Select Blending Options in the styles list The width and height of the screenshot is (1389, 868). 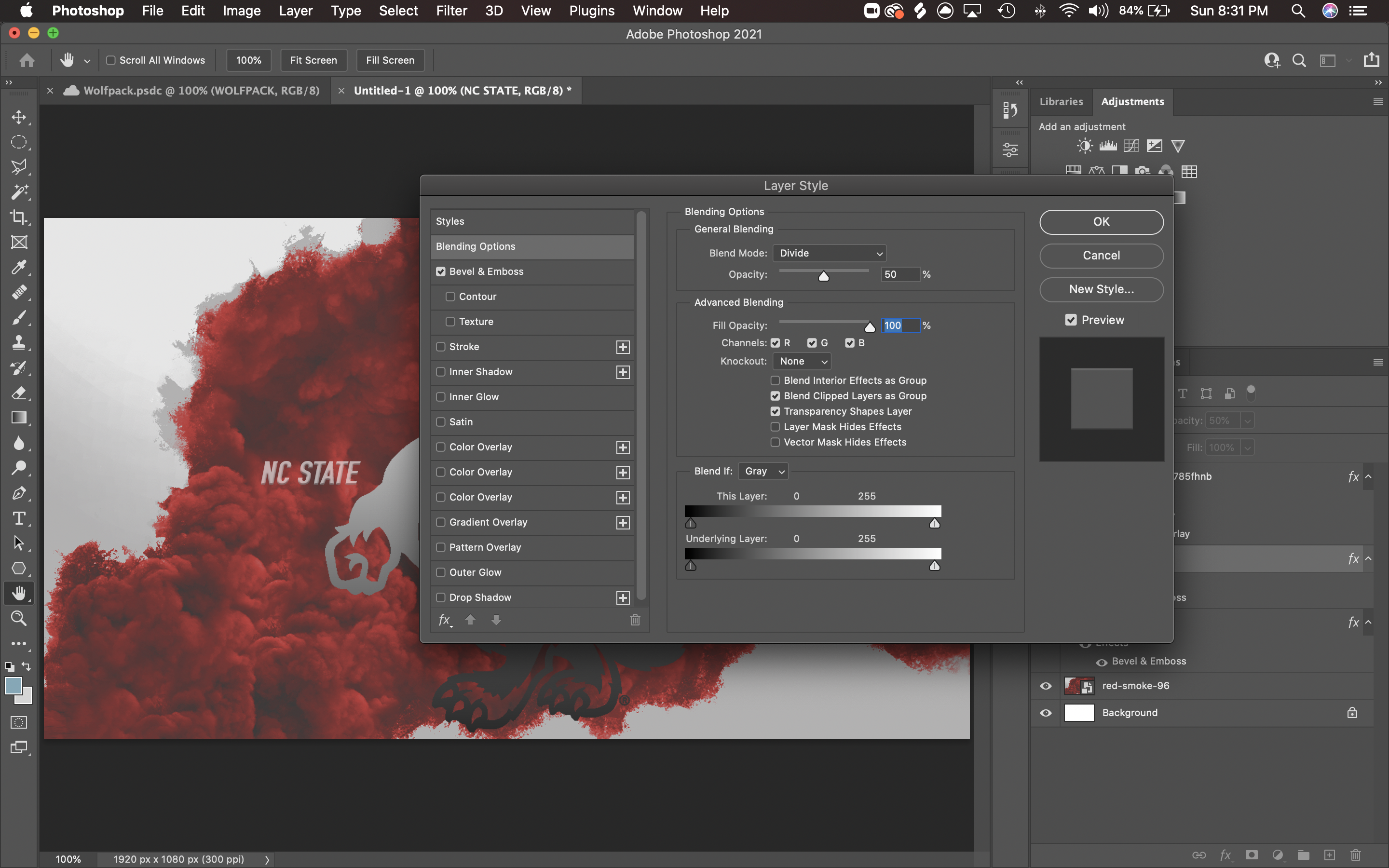[532, 246]
